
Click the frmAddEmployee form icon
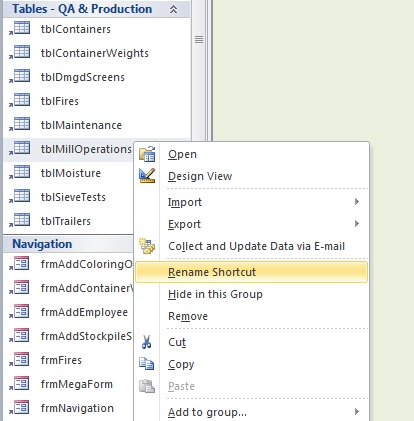click(x=19, y=312)
